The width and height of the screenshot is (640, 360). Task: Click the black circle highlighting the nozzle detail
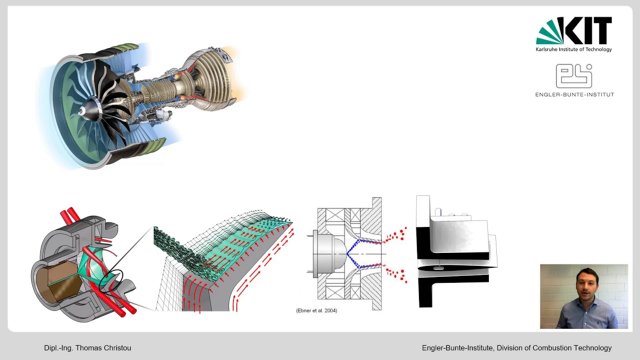coord(111,281)
